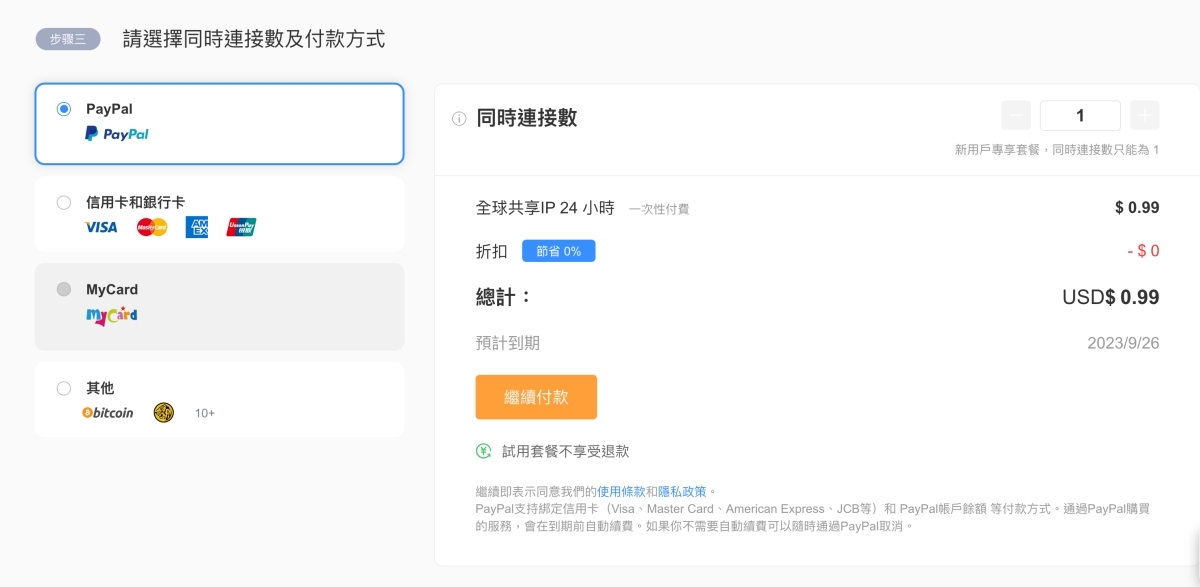This screenshot has height=587, width=1200.
Task: Click the green no-refund yen icon
Action: 484,451
